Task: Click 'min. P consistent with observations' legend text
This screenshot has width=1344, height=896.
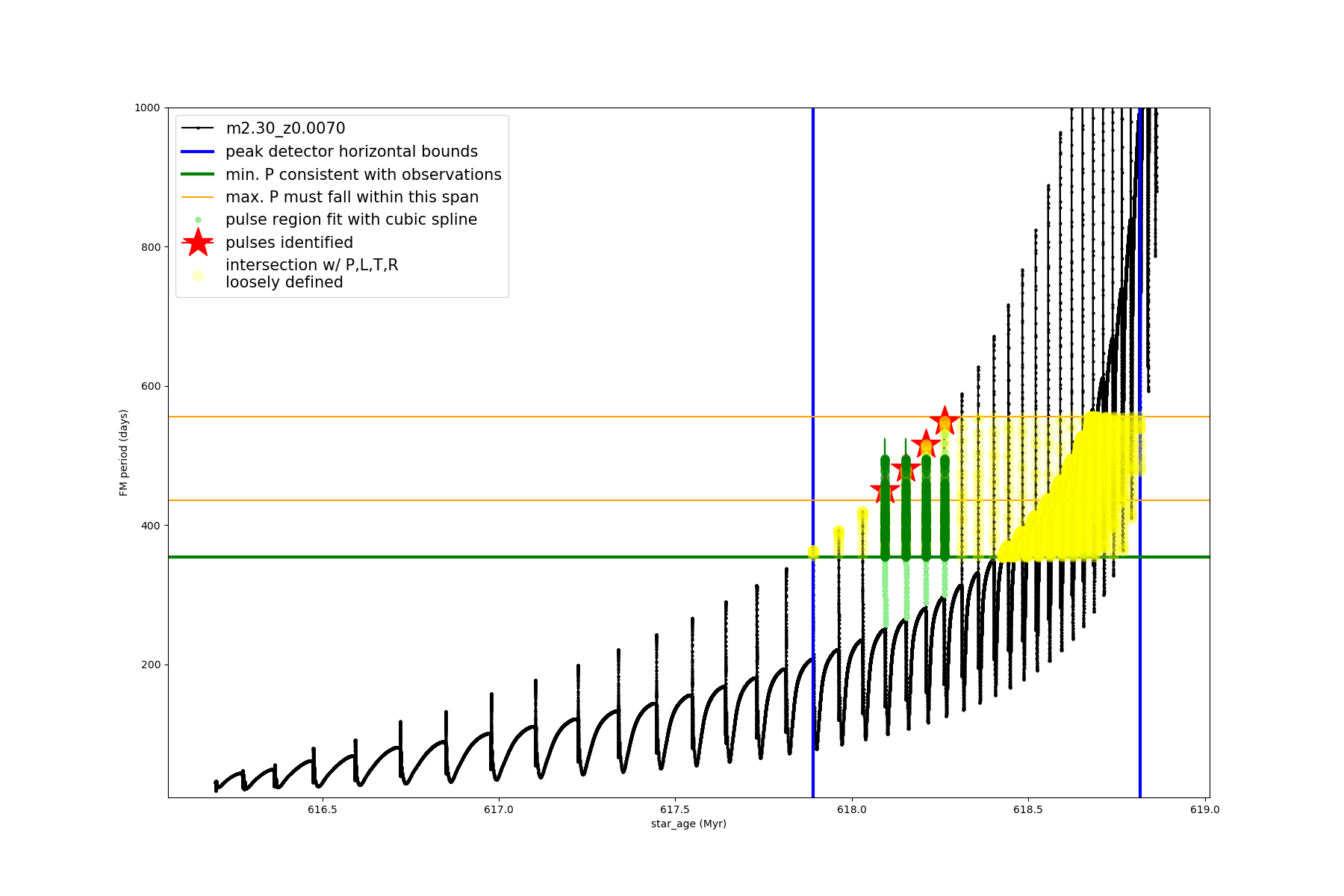Action: click(363, 175)
